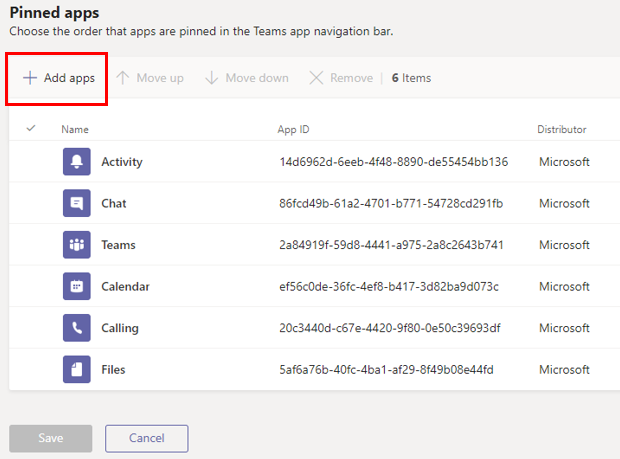Click app ID 5af6a76b-40fc-4ba1-af29-8f49b08e44fd
Screen dimensions: 620x459
tap(386, 369)
